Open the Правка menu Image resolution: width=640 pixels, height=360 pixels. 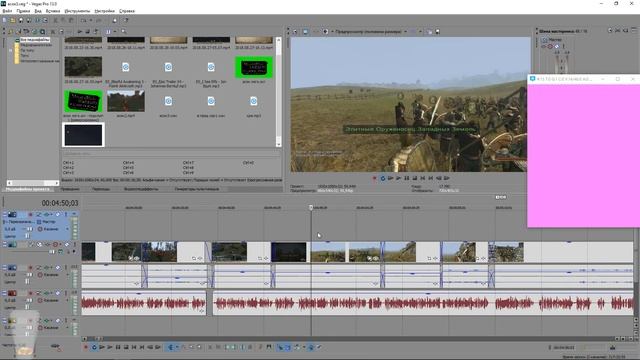point(23,11)
